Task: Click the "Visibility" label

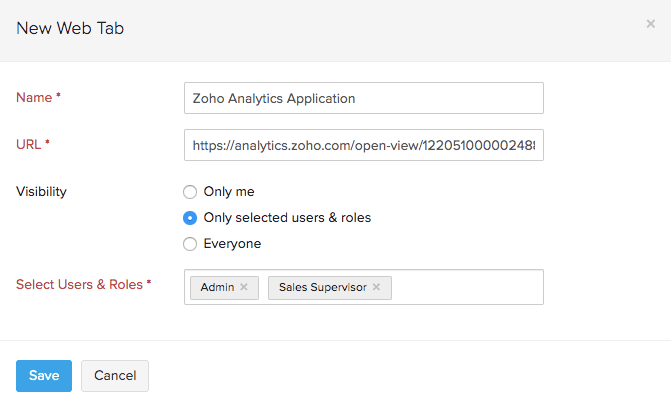Action: coord(41,190)
